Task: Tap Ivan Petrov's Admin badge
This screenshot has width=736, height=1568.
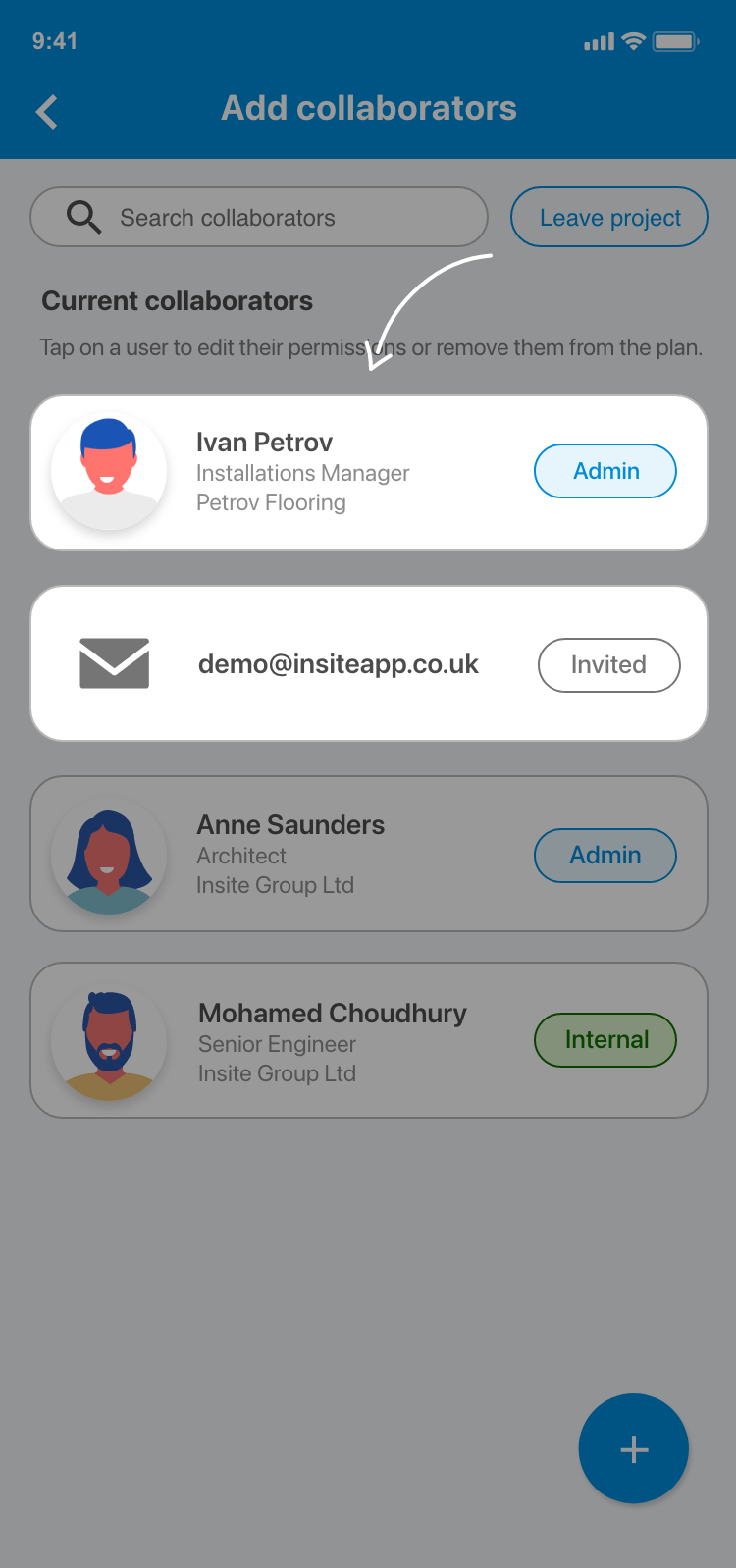Action: pos(605,471)
